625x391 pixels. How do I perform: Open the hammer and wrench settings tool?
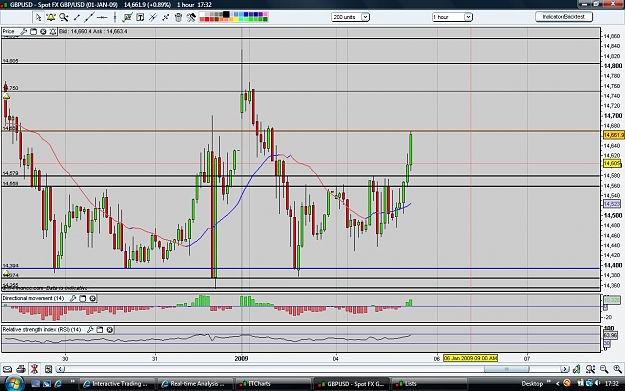click(191, 17)
